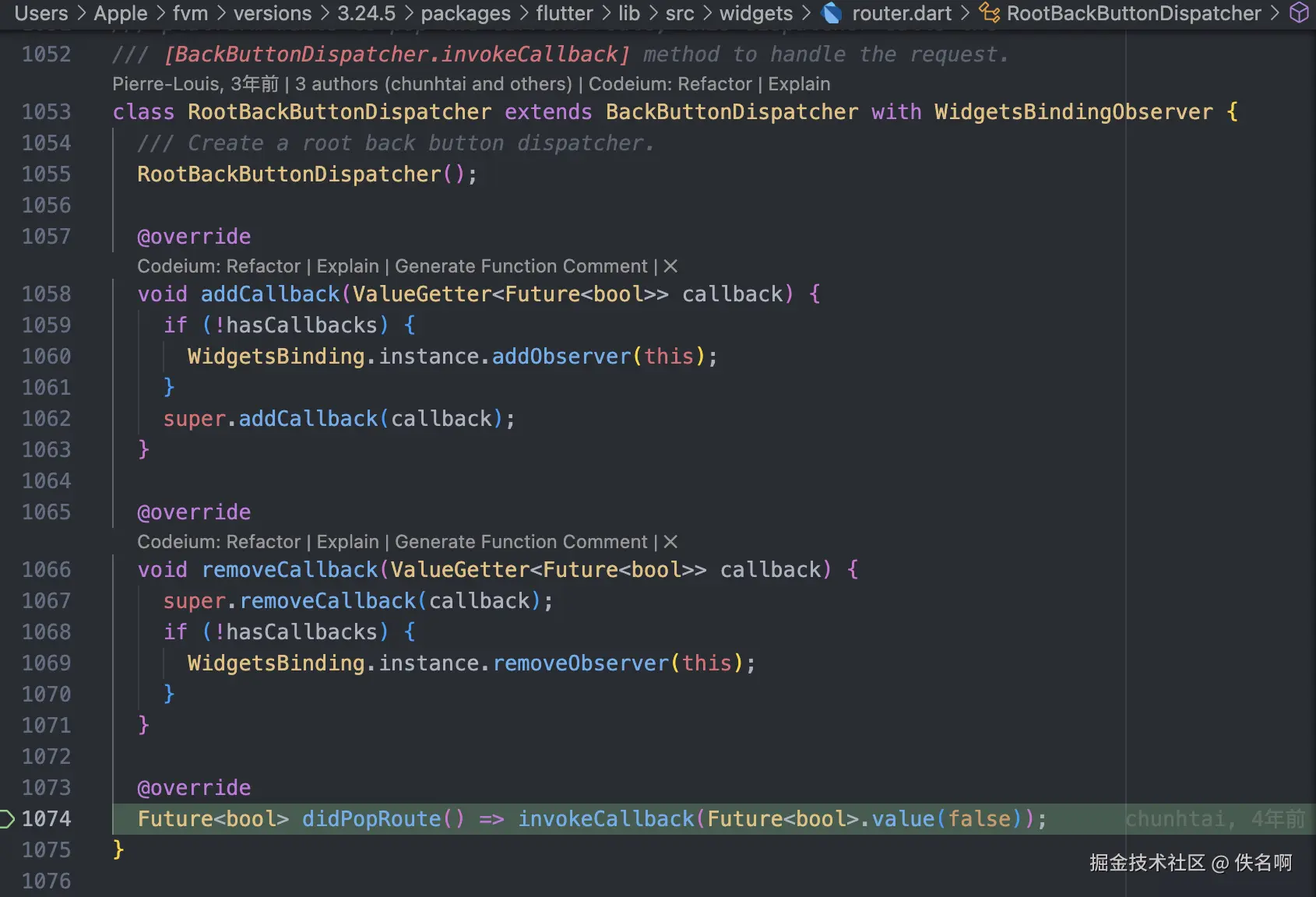The width and height of the screenshot is (1316, 897).
Task: Open the lib breadcrumb segment
Action: tap(629, 13)
